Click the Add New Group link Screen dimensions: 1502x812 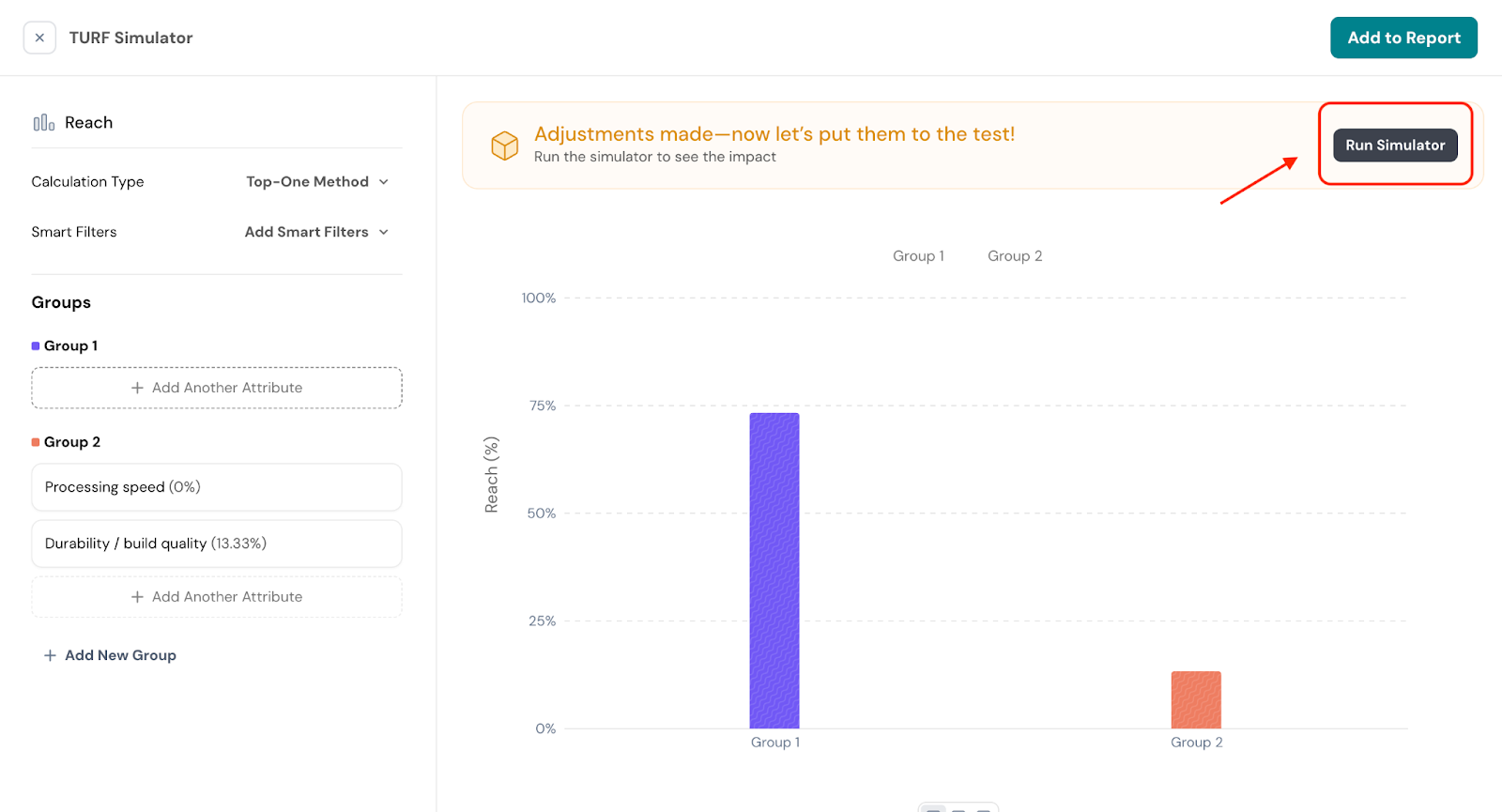120,655
